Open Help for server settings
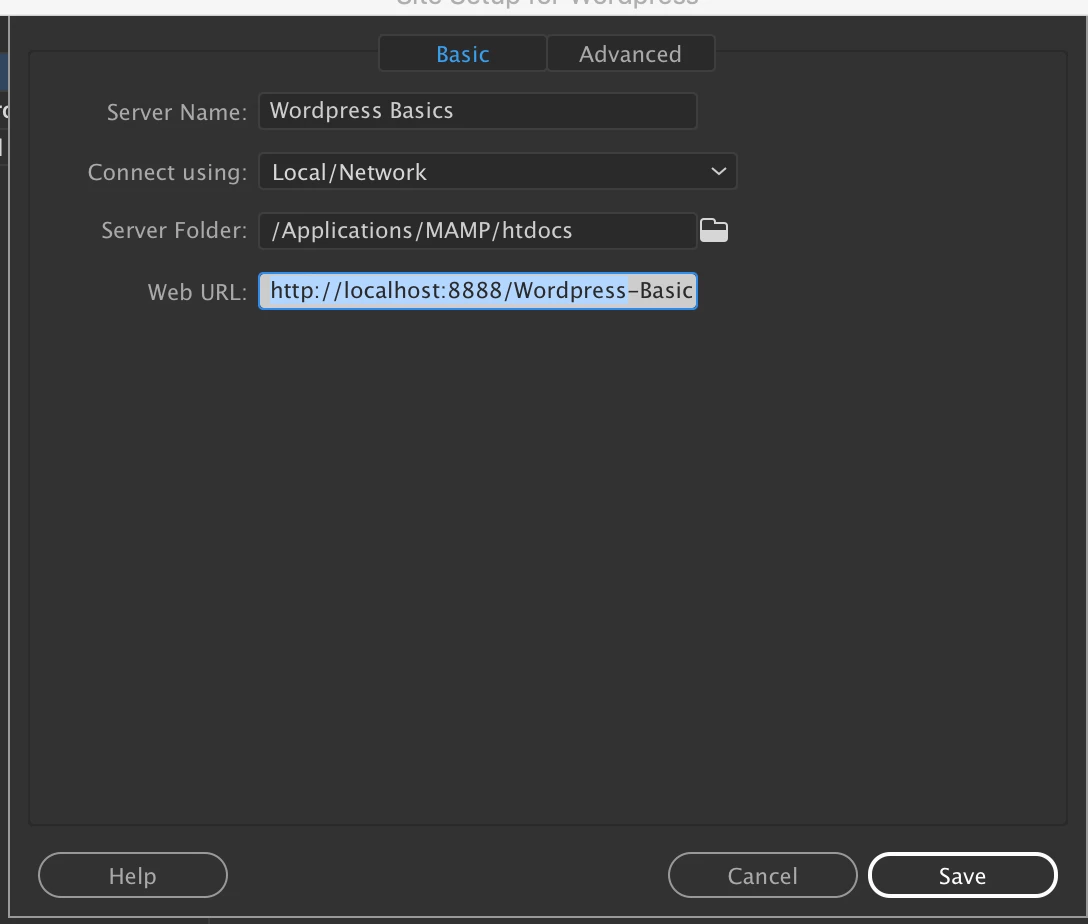Viewport: 1088px width, 924px height. click(133, 875)
